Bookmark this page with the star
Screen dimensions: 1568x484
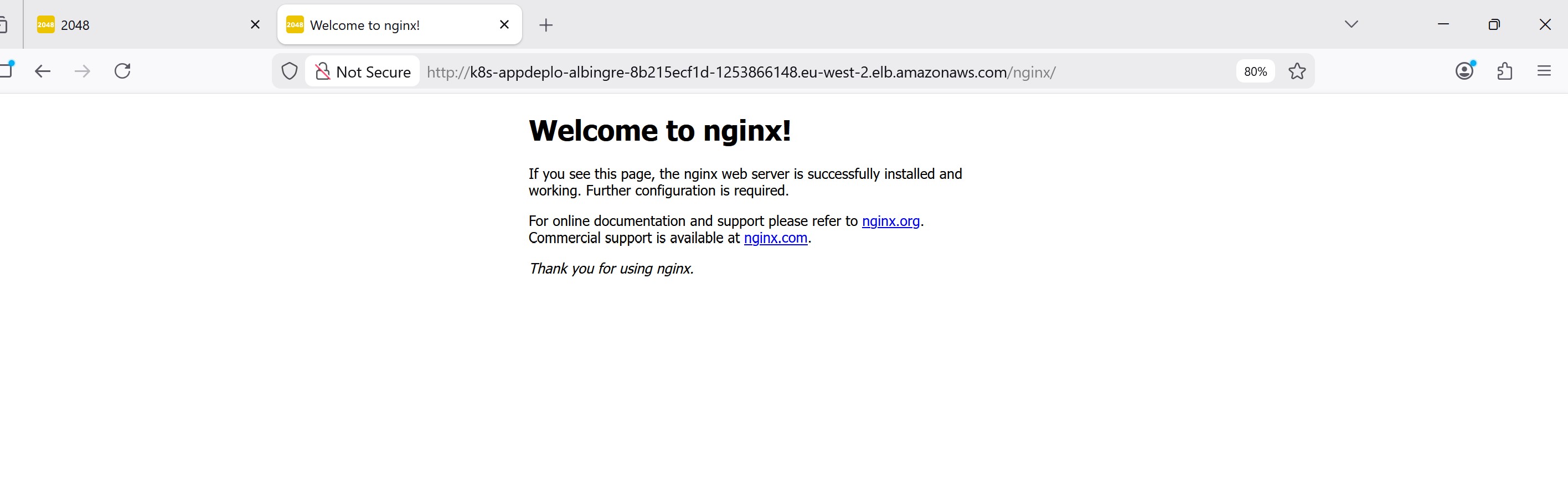click(x=1297, y=72)
